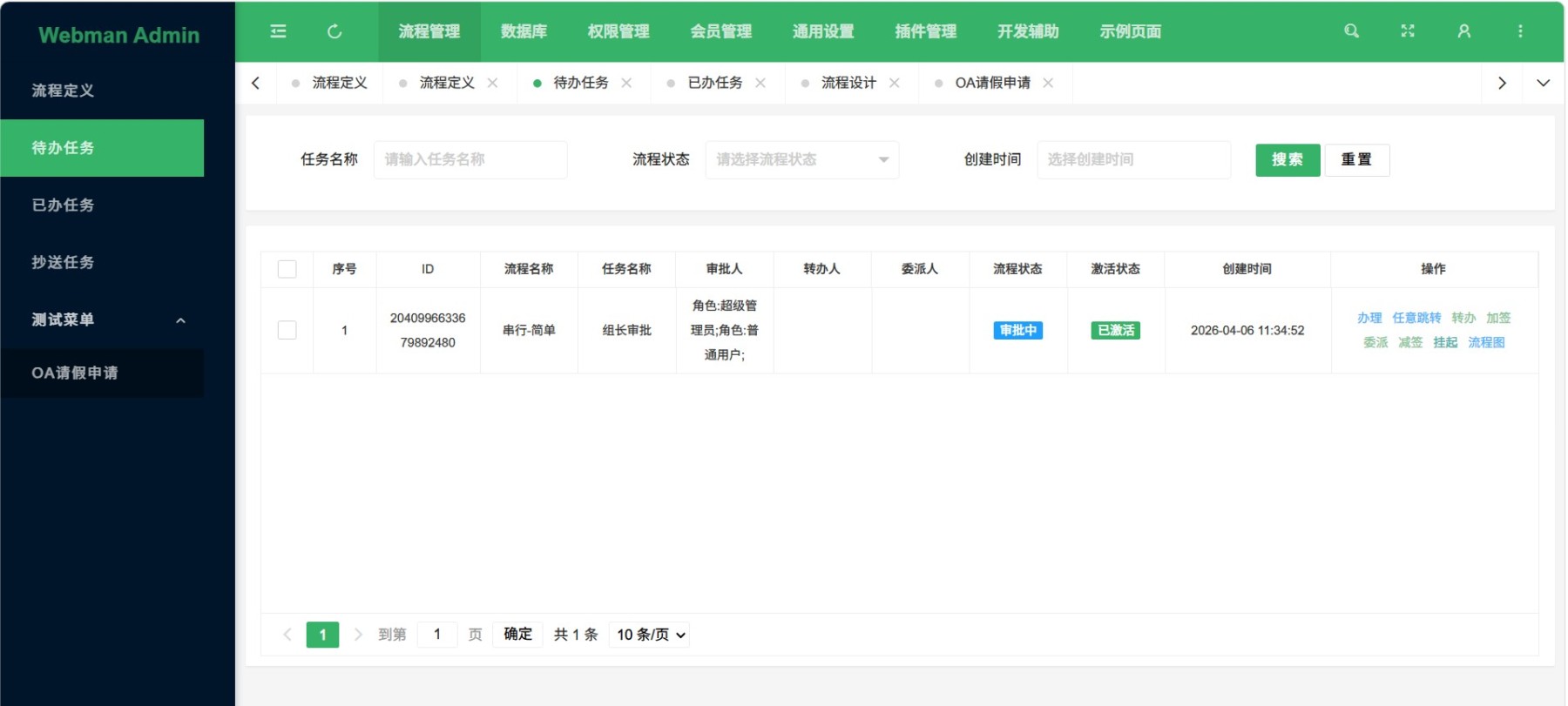Focus the 任务名称 input field
Viewport: 1568px width, 706px height.
470,159
